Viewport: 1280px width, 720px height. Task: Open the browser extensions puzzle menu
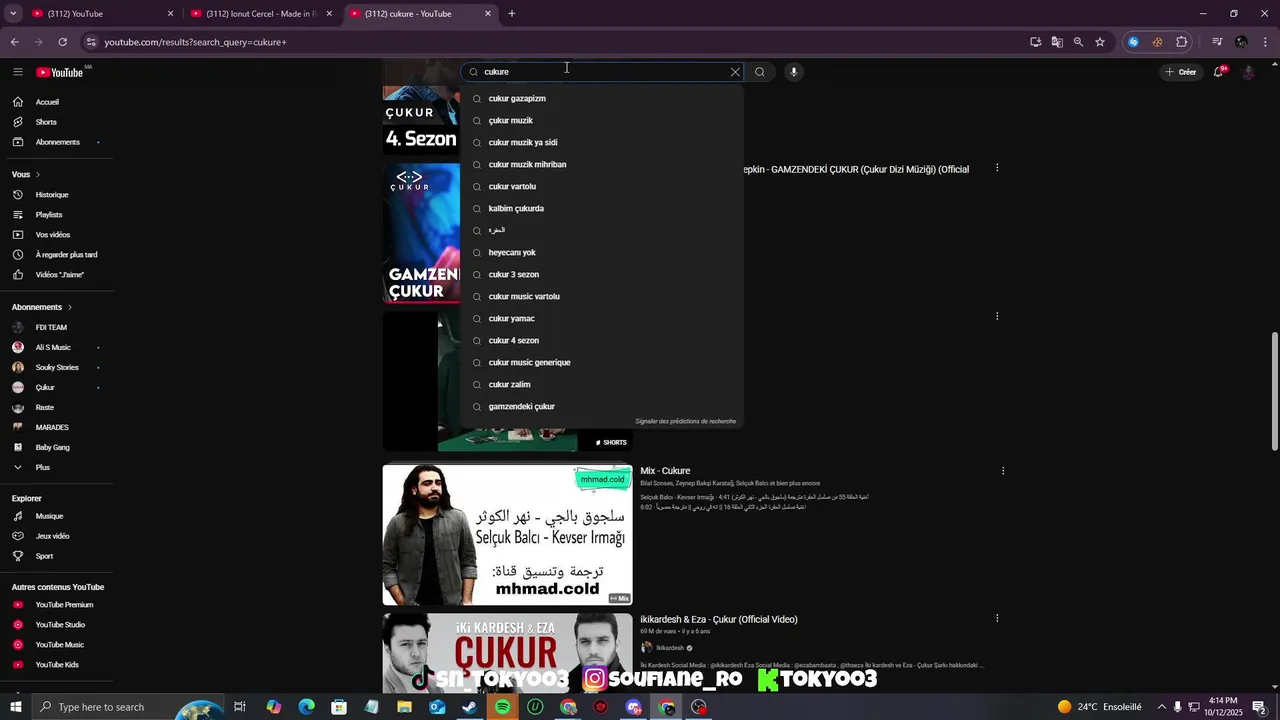[1182, 42]
